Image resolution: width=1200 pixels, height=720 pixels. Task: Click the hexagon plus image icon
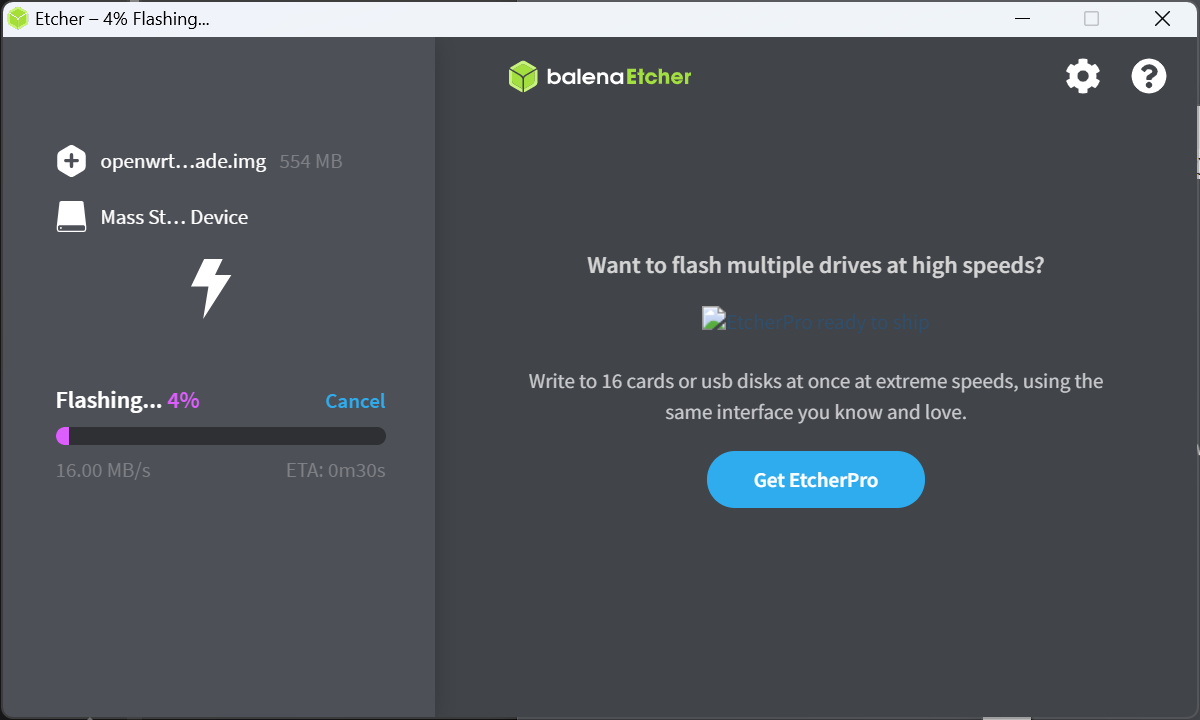pyautogui.click(x=71, y=161)
